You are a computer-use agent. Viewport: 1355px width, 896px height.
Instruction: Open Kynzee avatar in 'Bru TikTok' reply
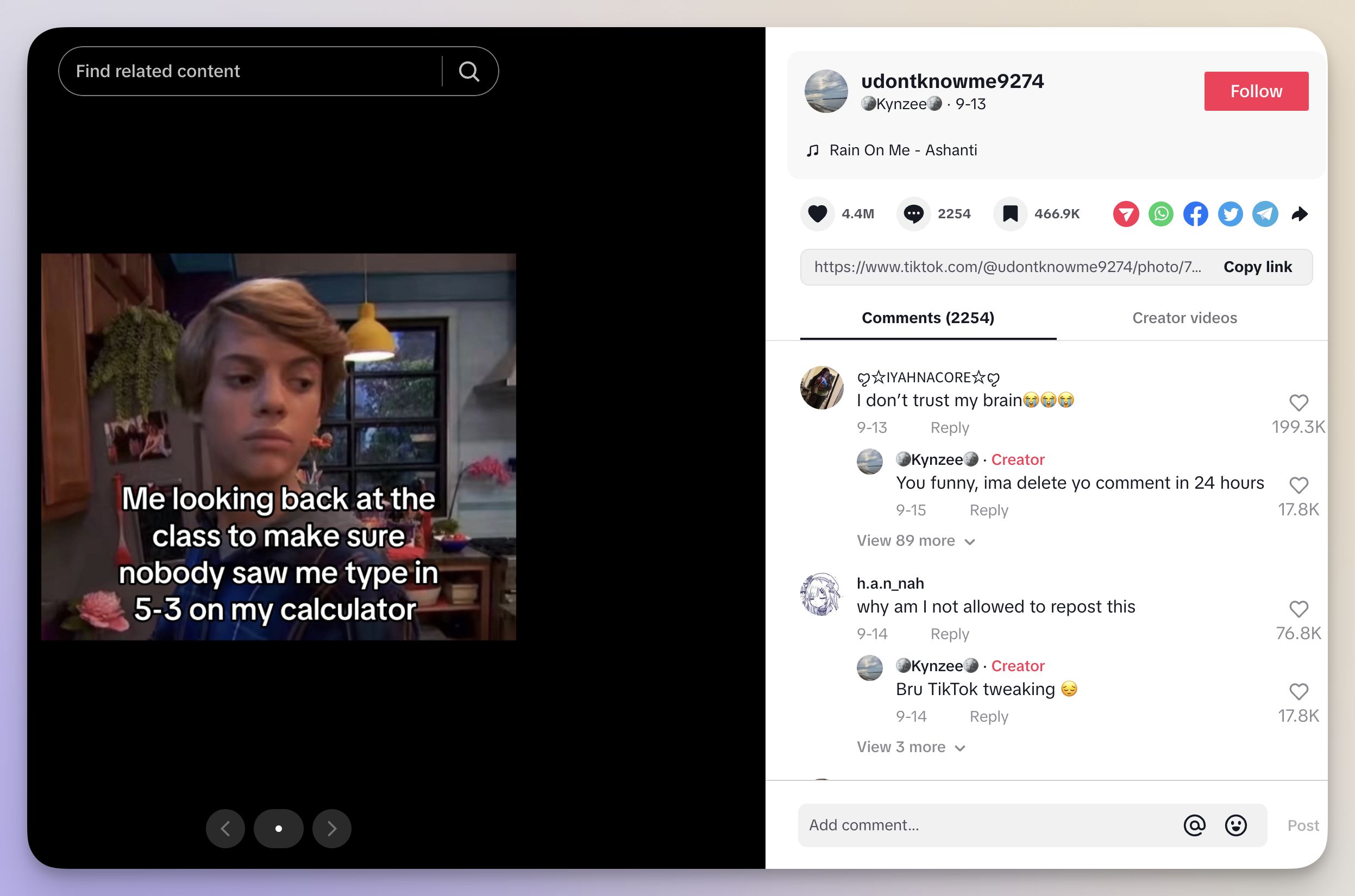(x=869, y=668)
